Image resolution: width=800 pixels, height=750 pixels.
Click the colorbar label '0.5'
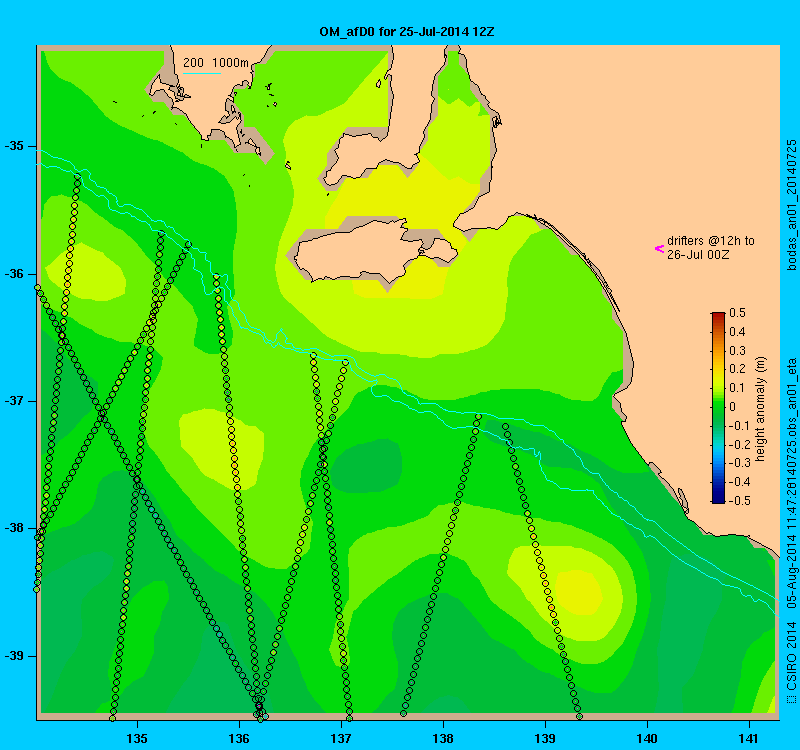point(737,312)
